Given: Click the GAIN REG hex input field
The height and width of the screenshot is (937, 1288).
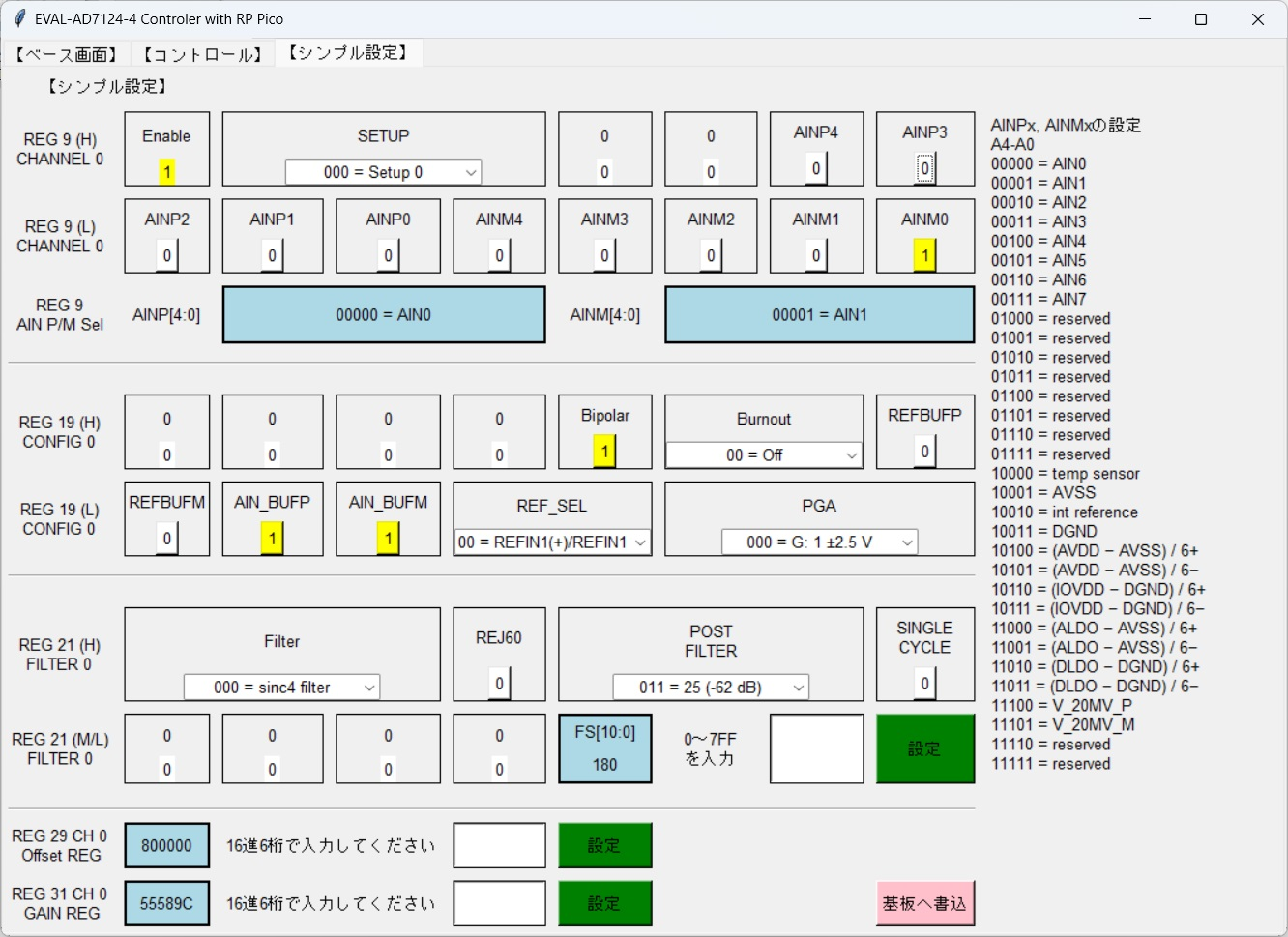Looking at the screenshot, I should [x=499, y=903].
